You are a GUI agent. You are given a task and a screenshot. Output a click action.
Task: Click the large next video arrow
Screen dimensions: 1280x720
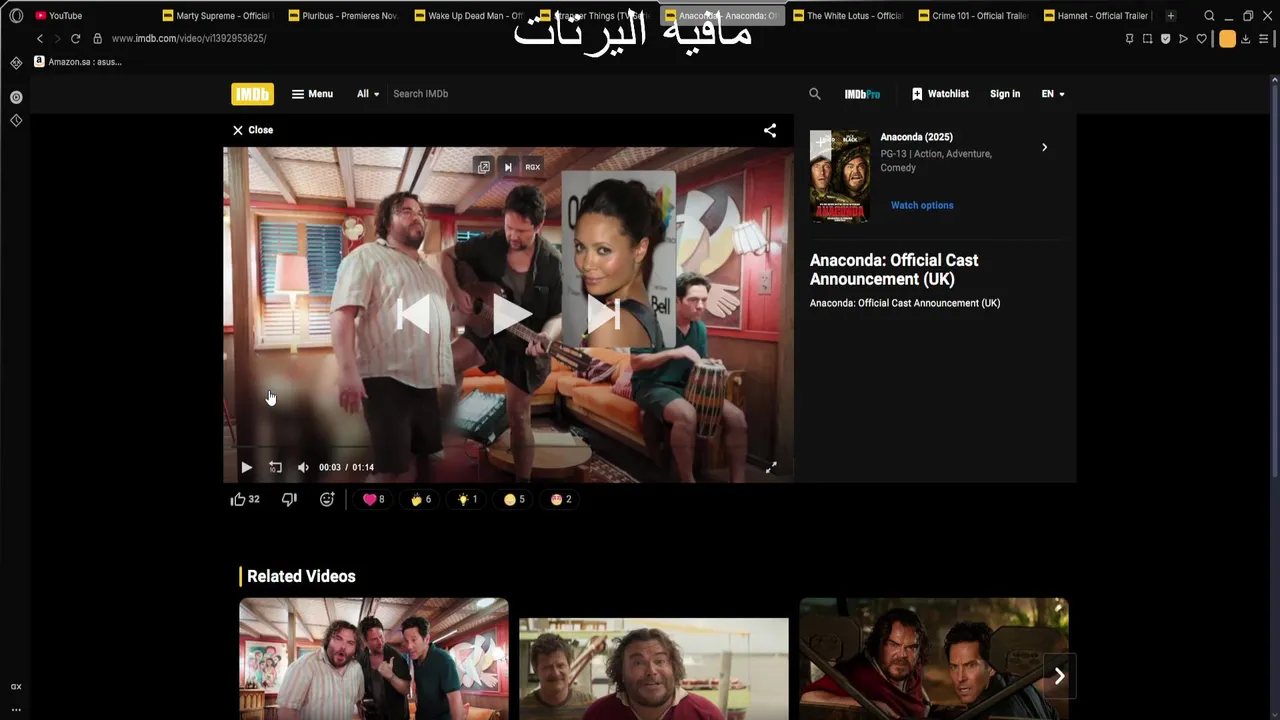click(x=604, y=314)
